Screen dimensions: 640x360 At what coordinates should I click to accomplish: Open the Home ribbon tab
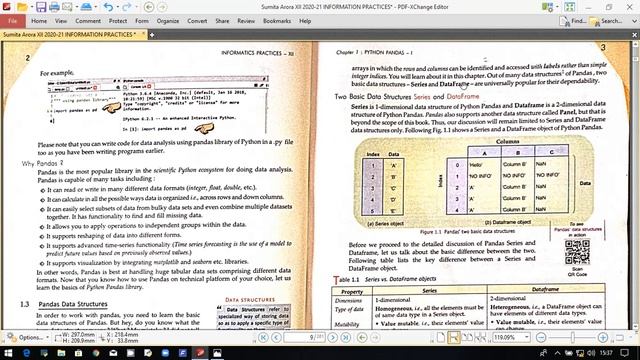click(39, 21)
